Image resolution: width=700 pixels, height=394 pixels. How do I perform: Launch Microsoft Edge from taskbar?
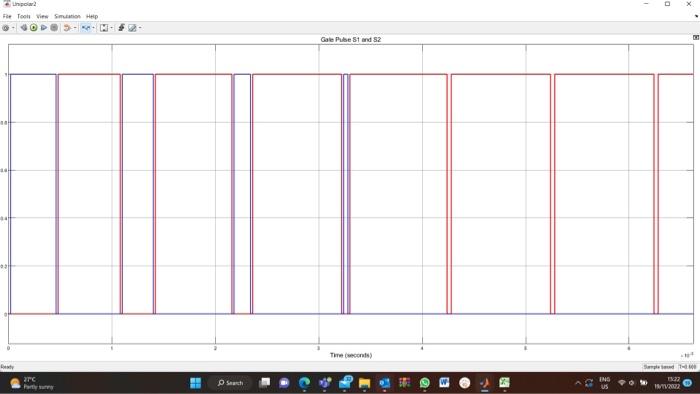(304, 383)
